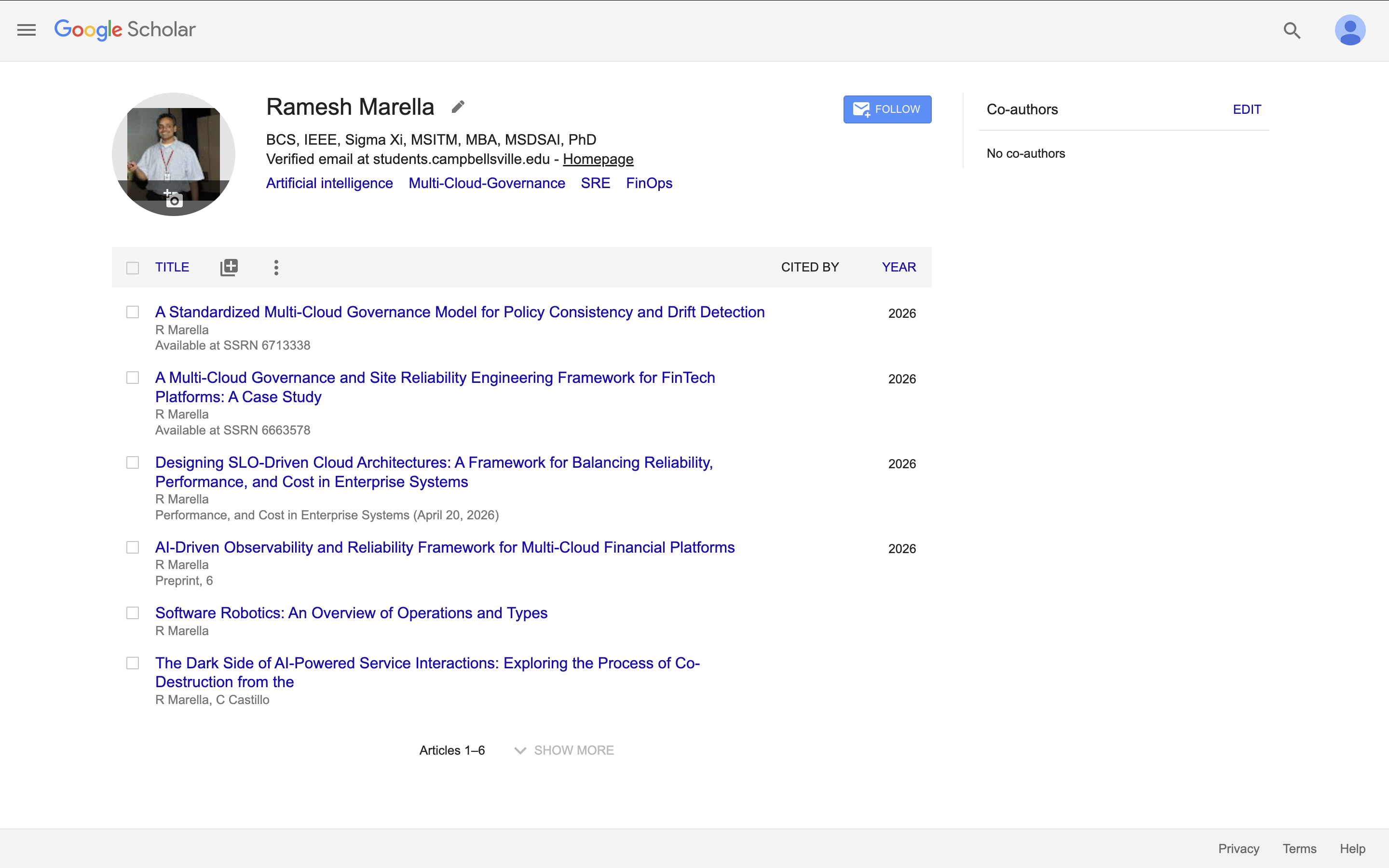The width and height of the screenshot is (1389, 868).
Task: Check the Dark Side of AI-Powered article
Action: point(133,663)
